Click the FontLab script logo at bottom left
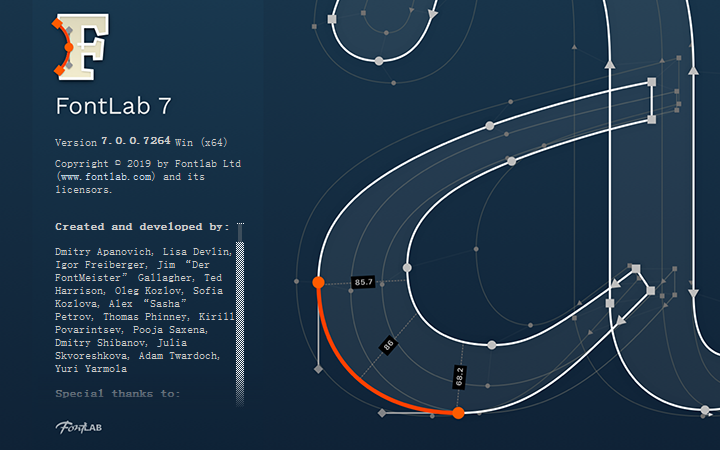 [x=76, y=428]
